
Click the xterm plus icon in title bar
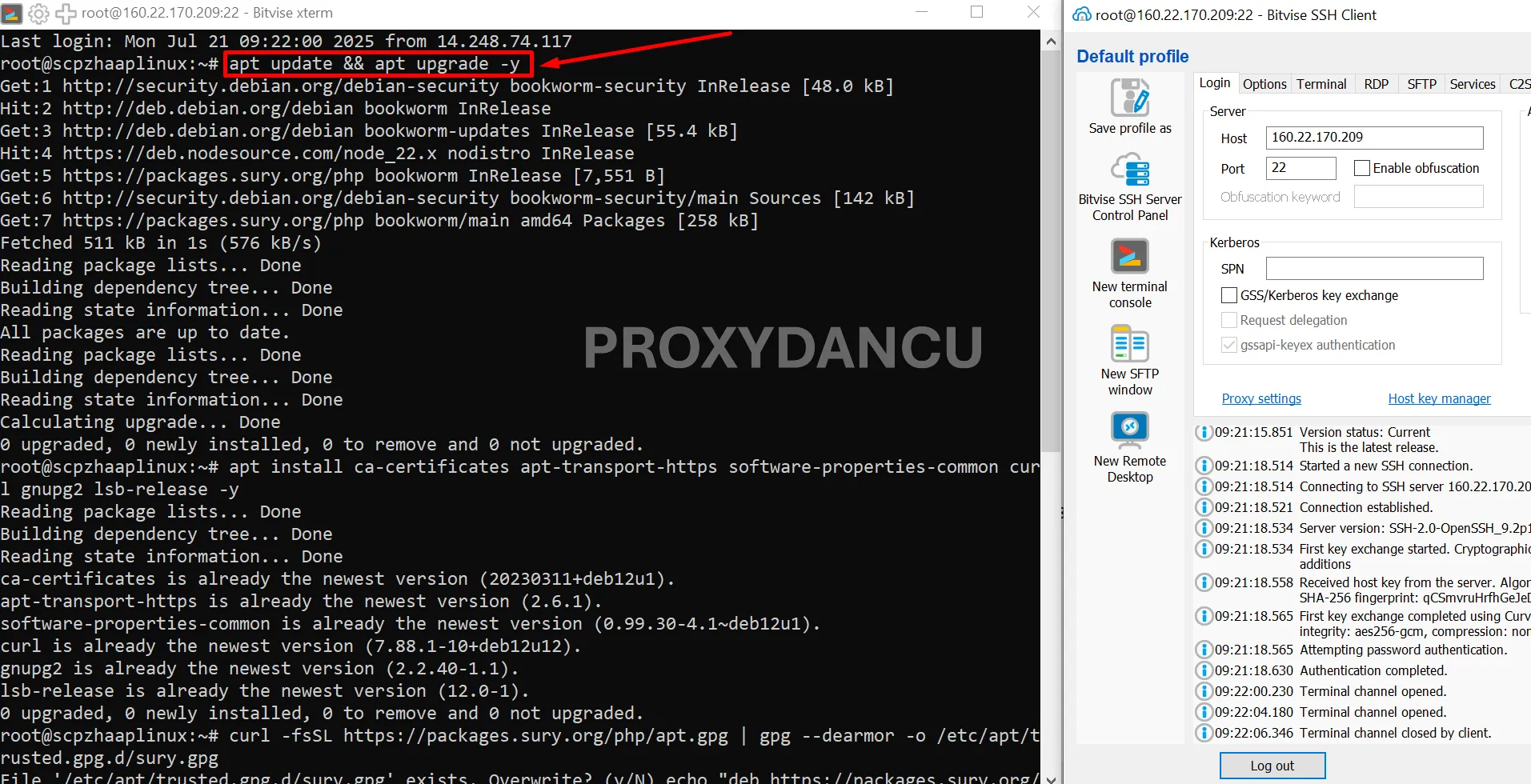point(66,13)
